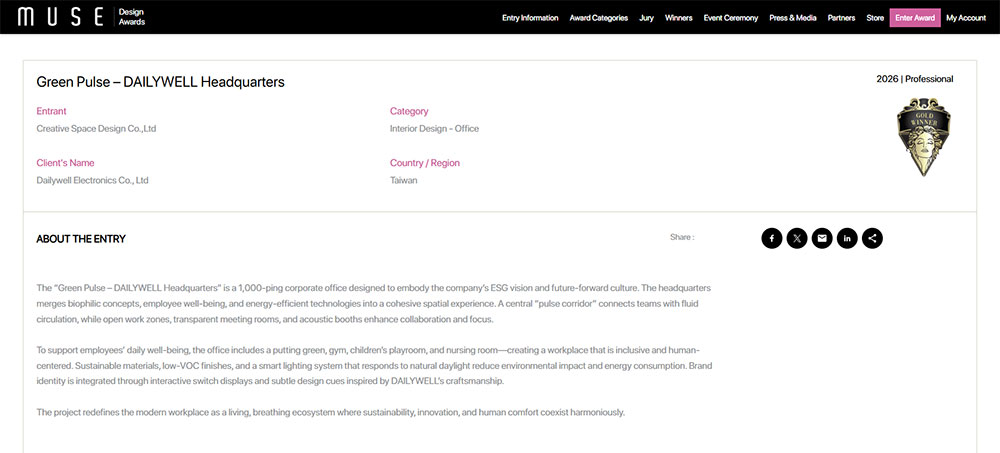Share entry via email icon

(822, 239)
